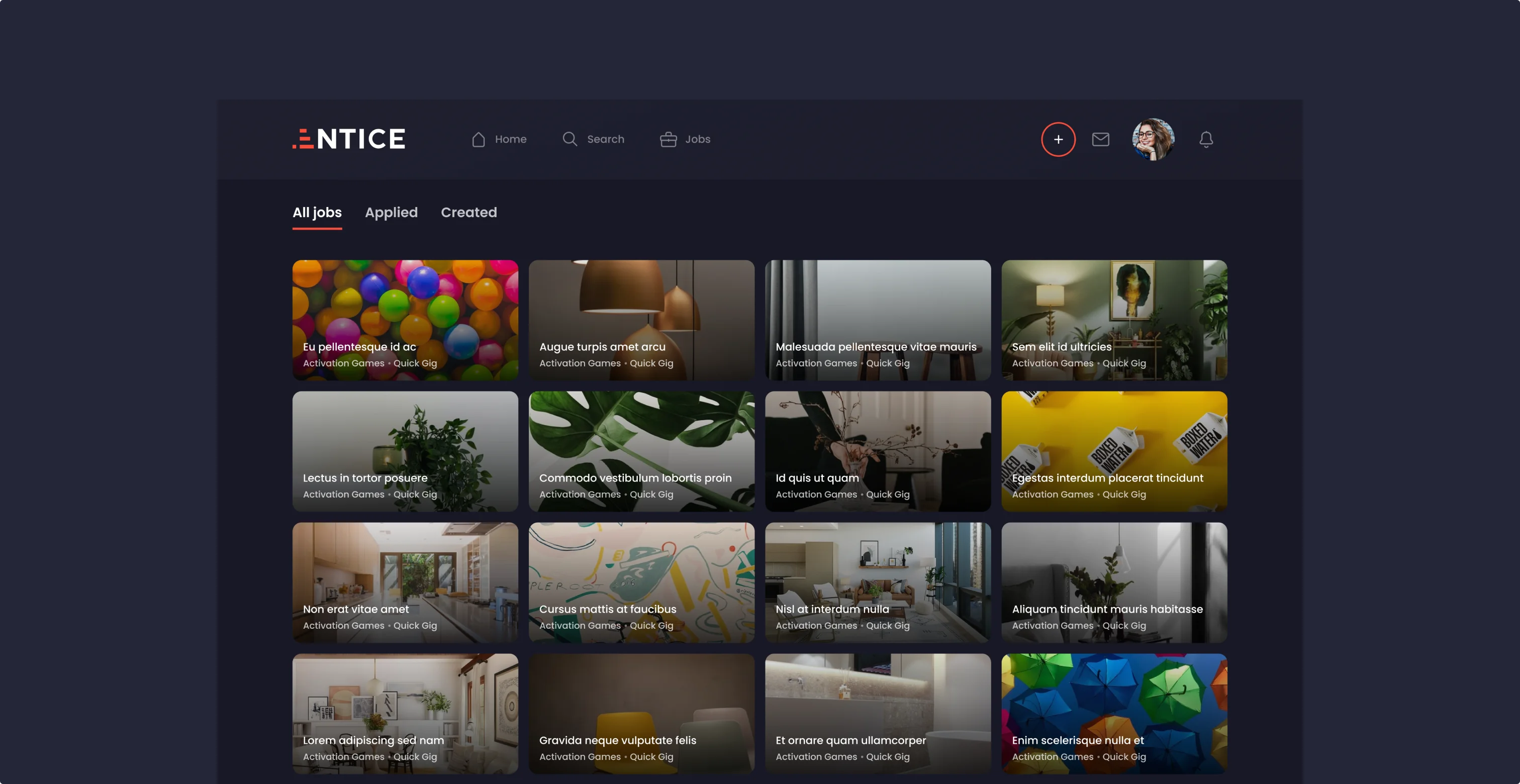Open the Eu pellentesque id ac job card
Screen dimensions: 1520x784
(405, 320)
